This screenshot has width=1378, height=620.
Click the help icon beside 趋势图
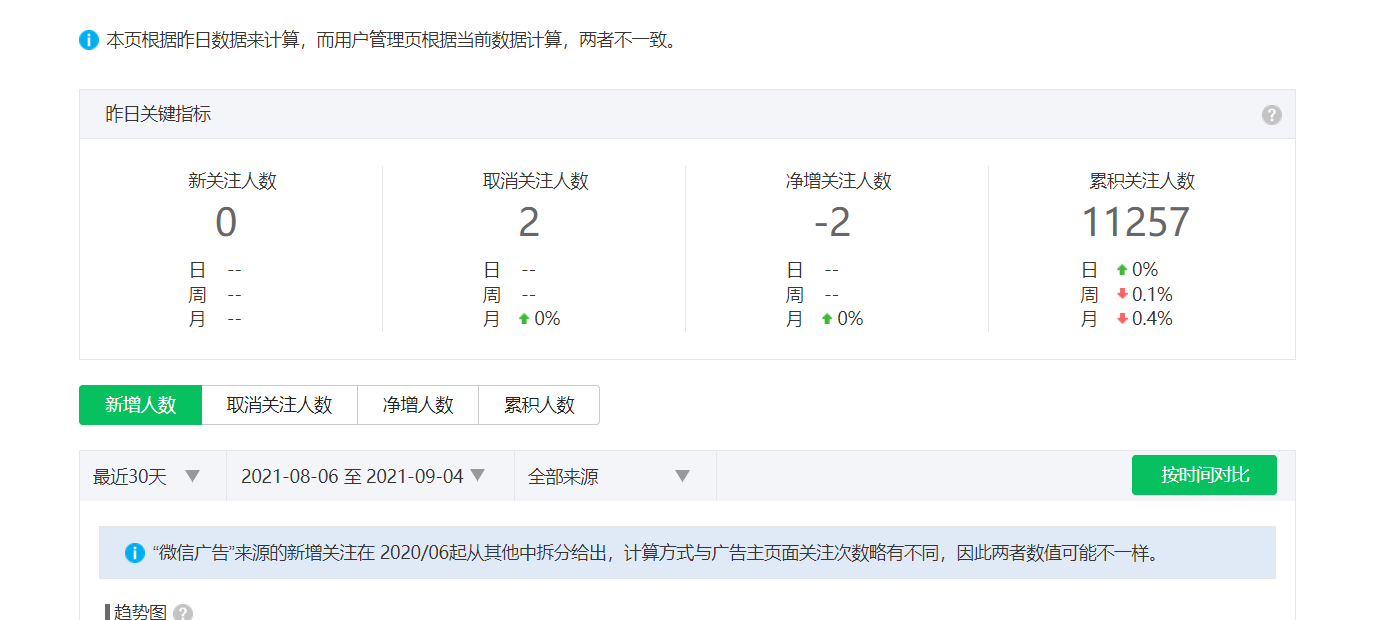point(183,612)
